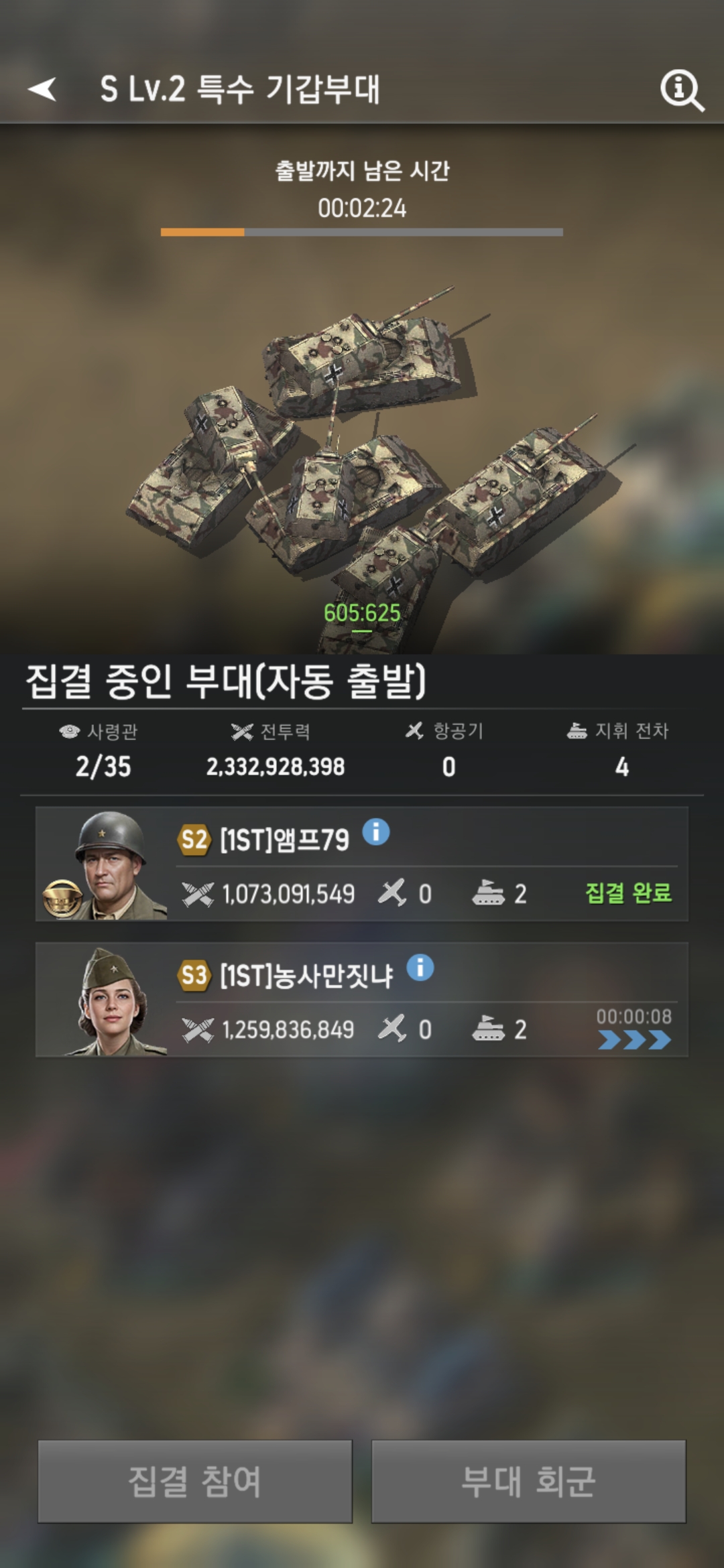This screenshot has width=724, height=1568.
Task: Click the 605:625 coordinates link
Action: [x=362, y=613]
